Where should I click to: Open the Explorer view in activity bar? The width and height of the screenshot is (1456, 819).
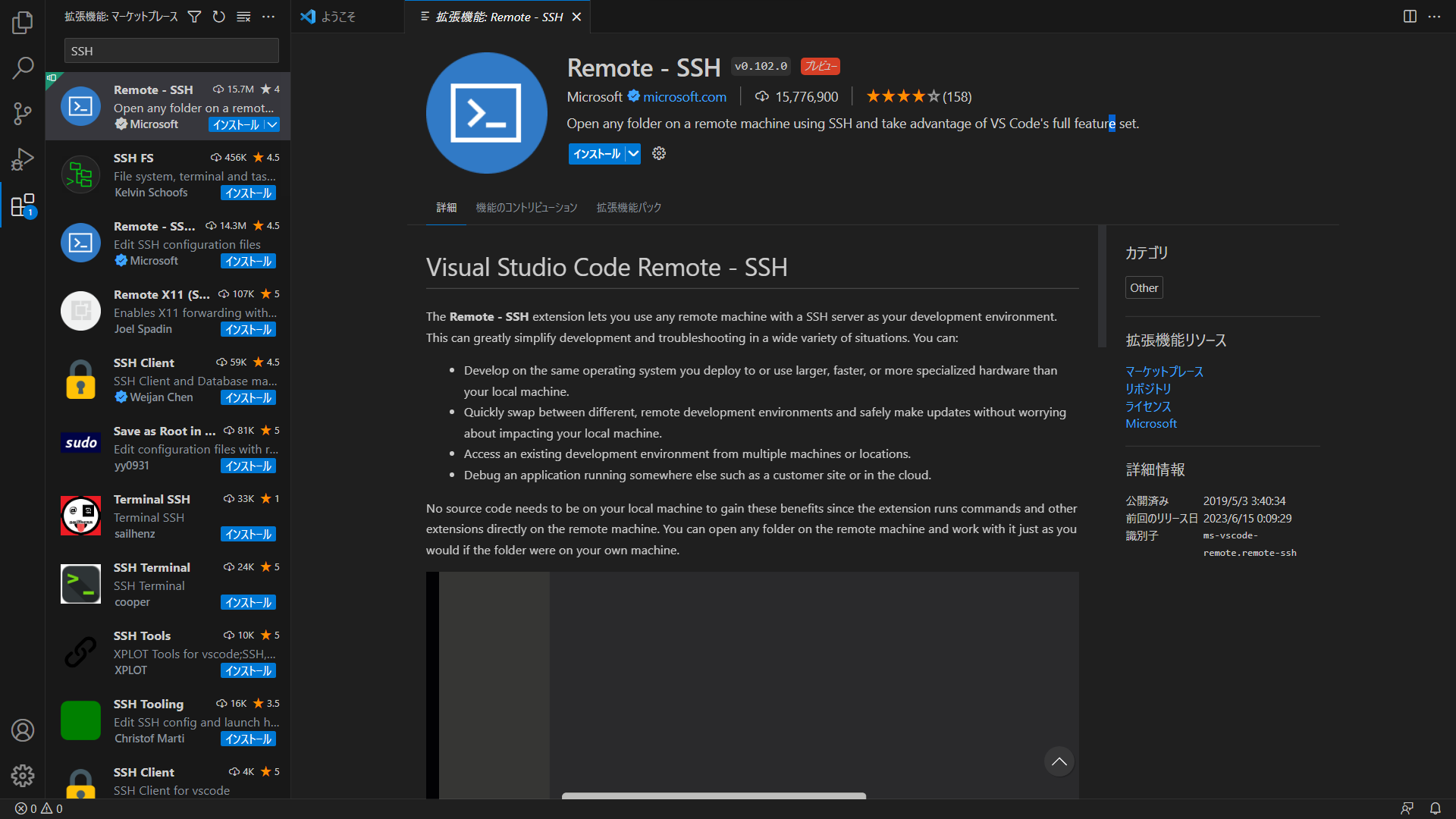[23, 23]
